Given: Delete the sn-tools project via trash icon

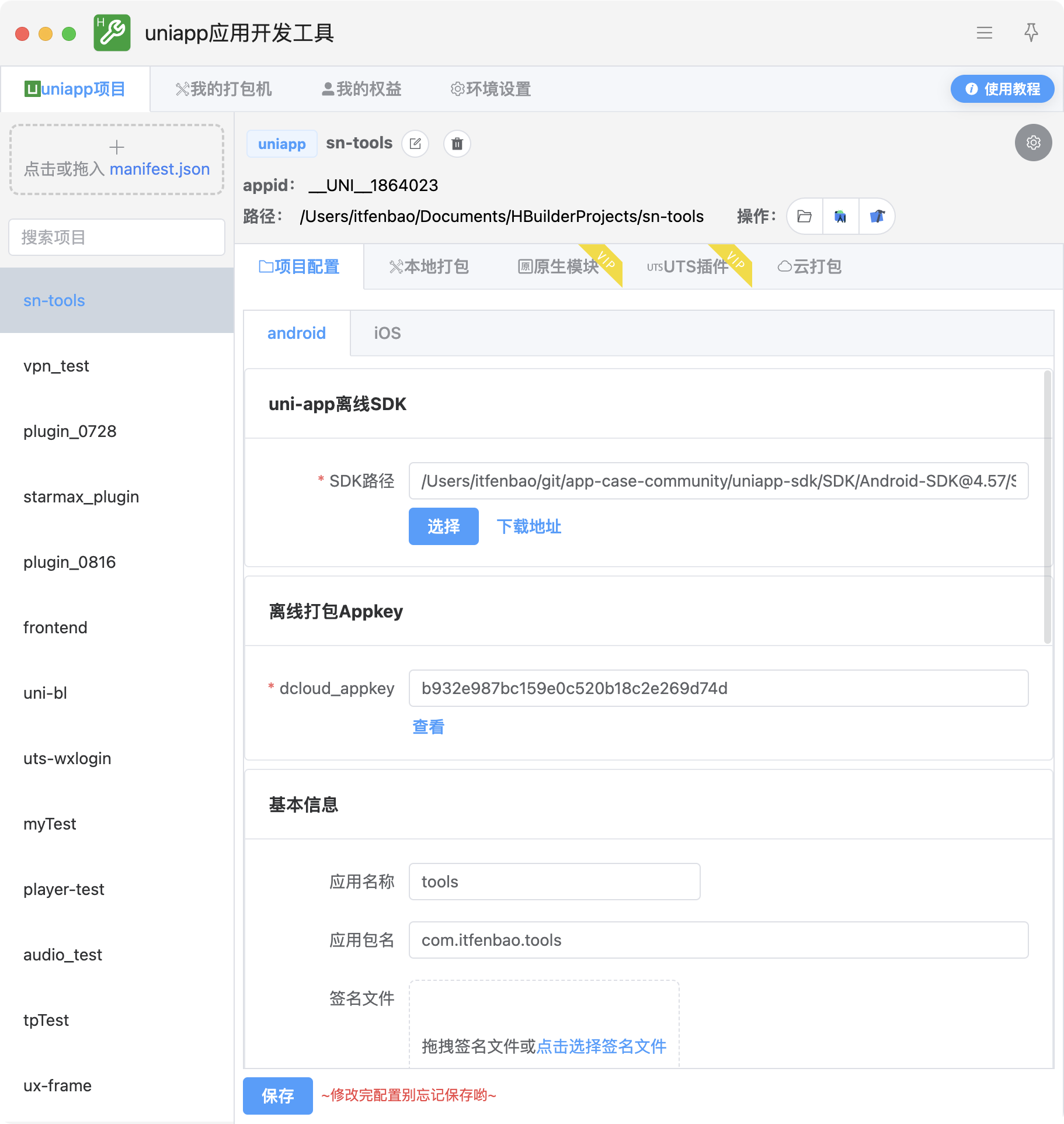Looking at the screenshot, I should 457,144.
